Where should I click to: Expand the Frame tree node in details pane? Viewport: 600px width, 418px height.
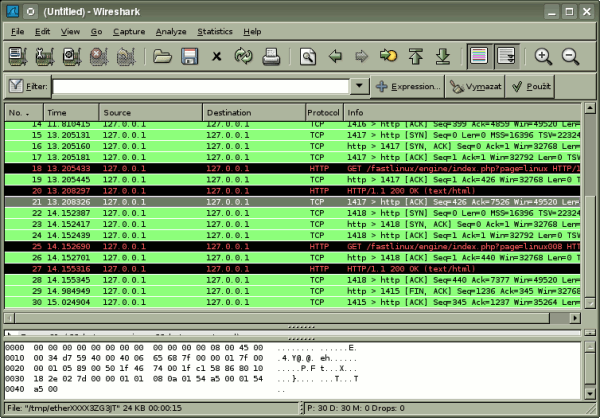pos(10,334)
